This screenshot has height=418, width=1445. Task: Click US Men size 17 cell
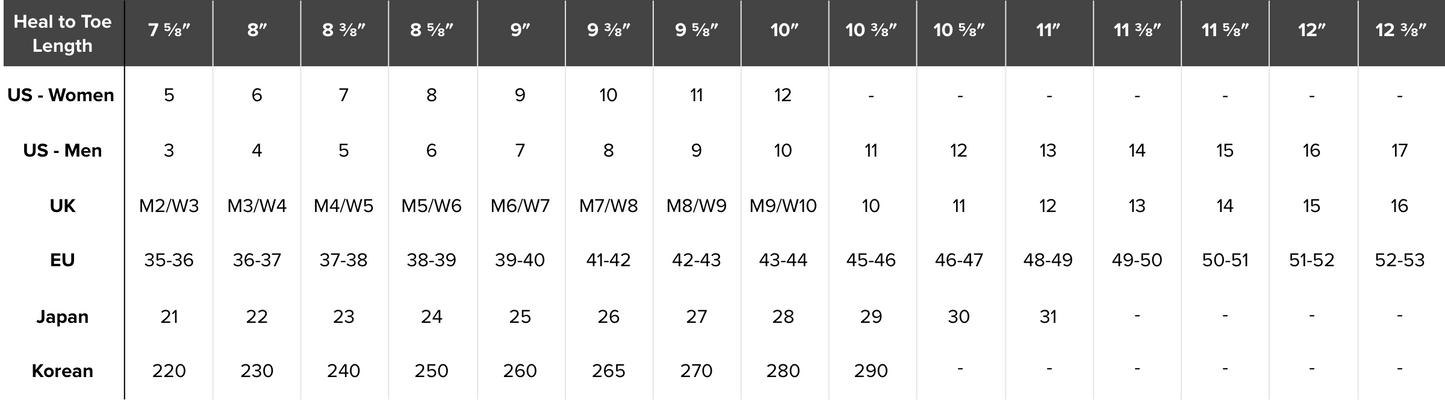pos(1400,151)
